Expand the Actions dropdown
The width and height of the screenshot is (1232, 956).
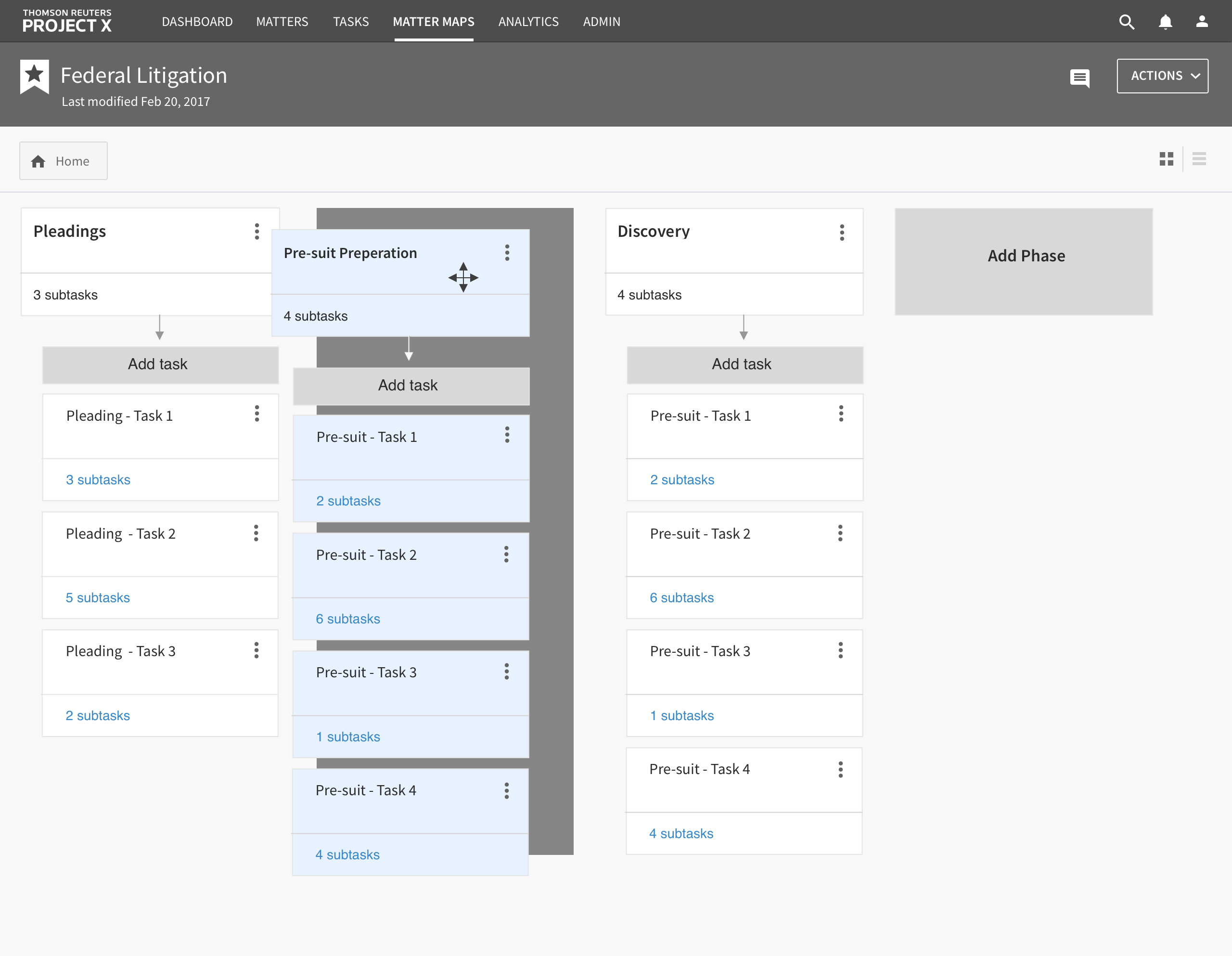(x=1162, y=76)
